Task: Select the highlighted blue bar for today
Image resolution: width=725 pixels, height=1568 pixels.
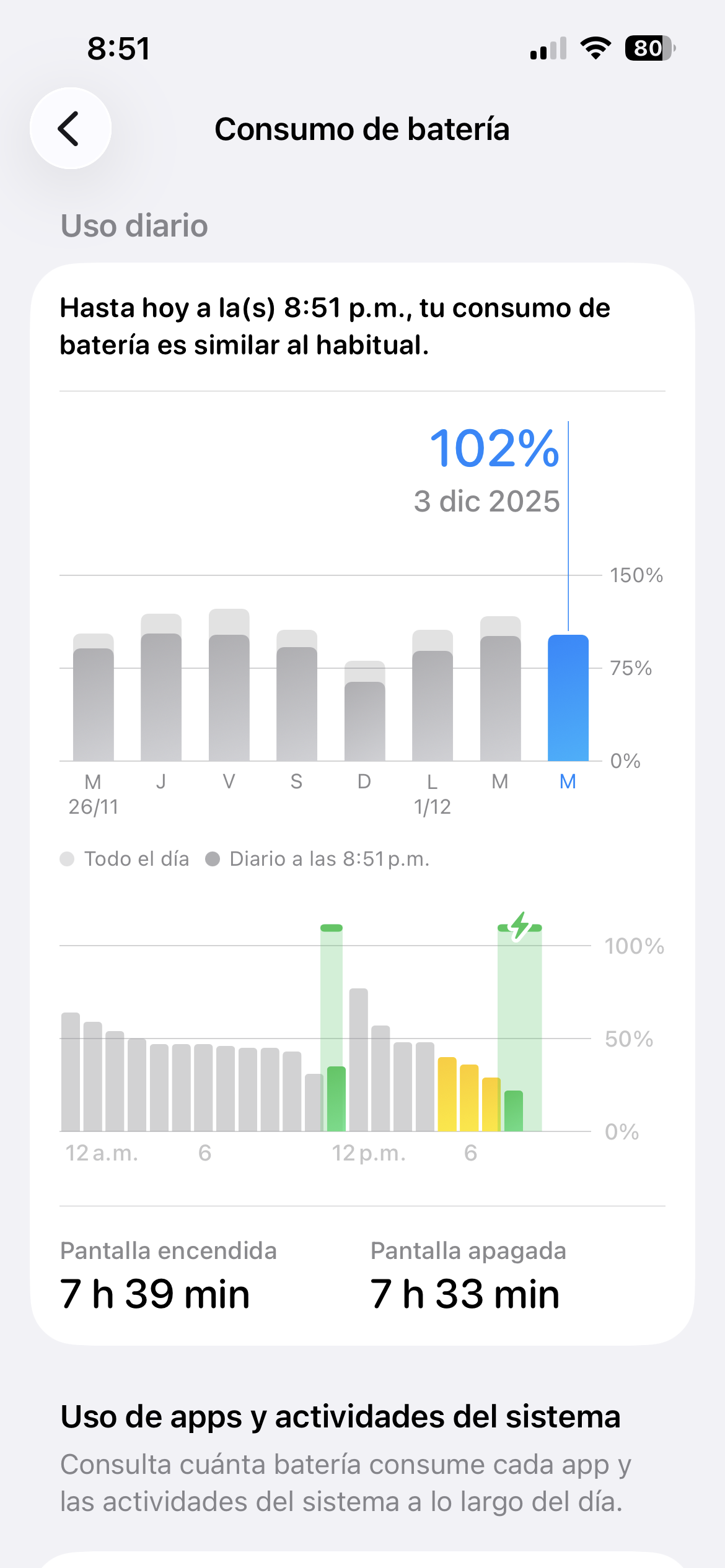Action: (x=568, y=698)
